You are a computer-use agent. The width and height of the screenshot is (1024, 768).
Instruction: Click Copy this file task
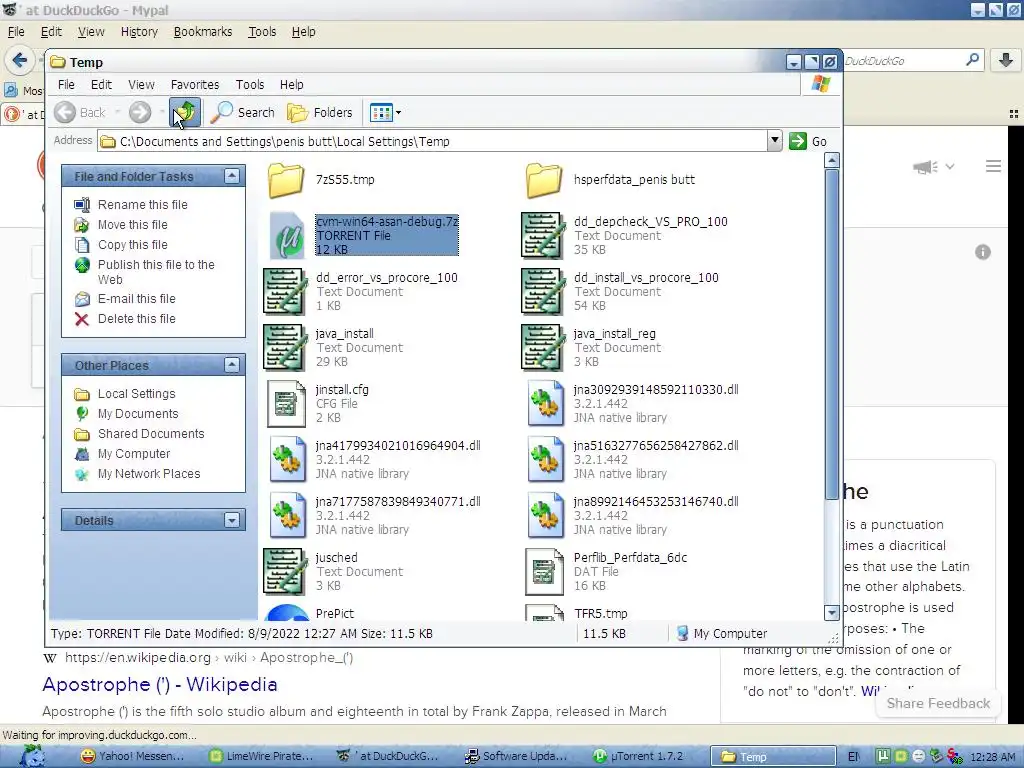tap(133, 244)
